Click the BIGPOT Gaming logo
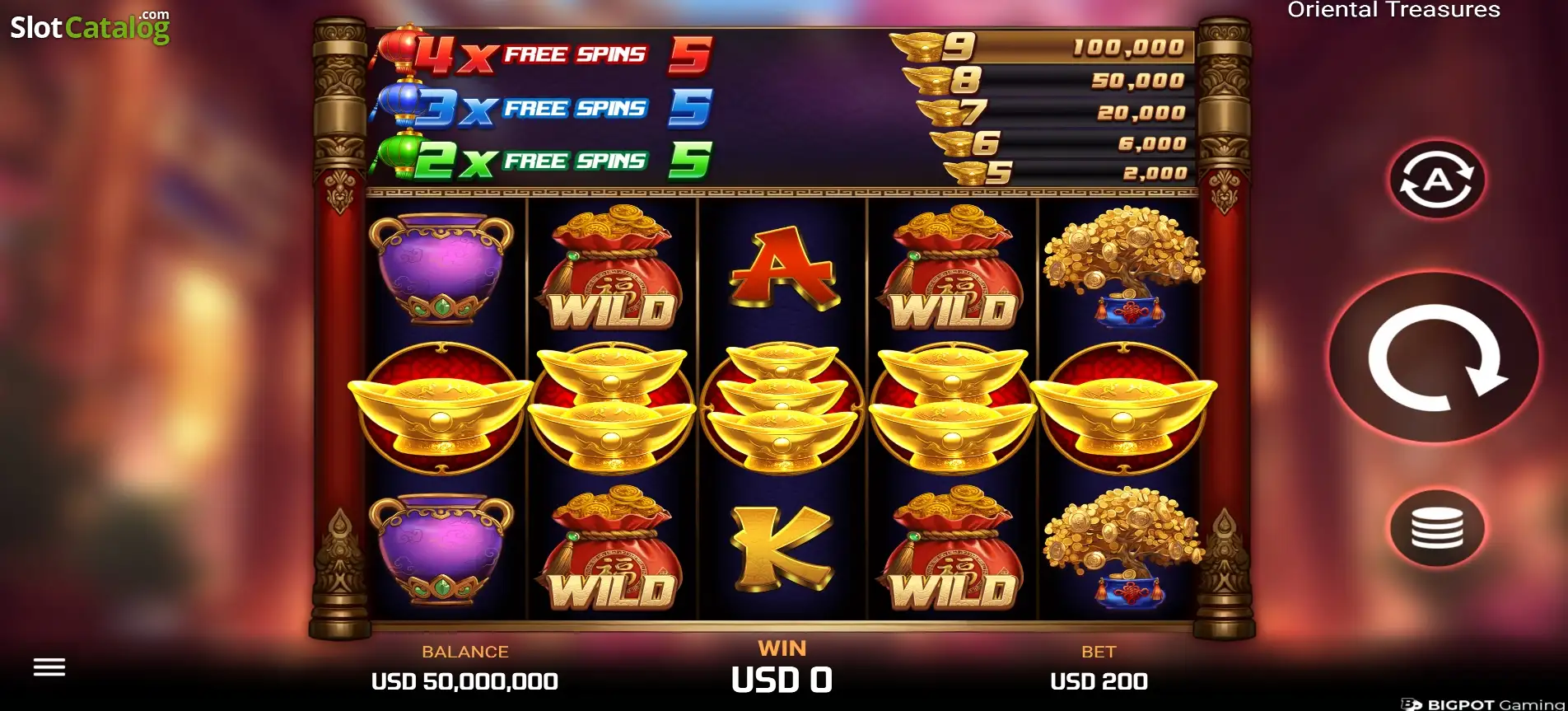This screenshot has width=1568, height=711. tap(1483, 704)
